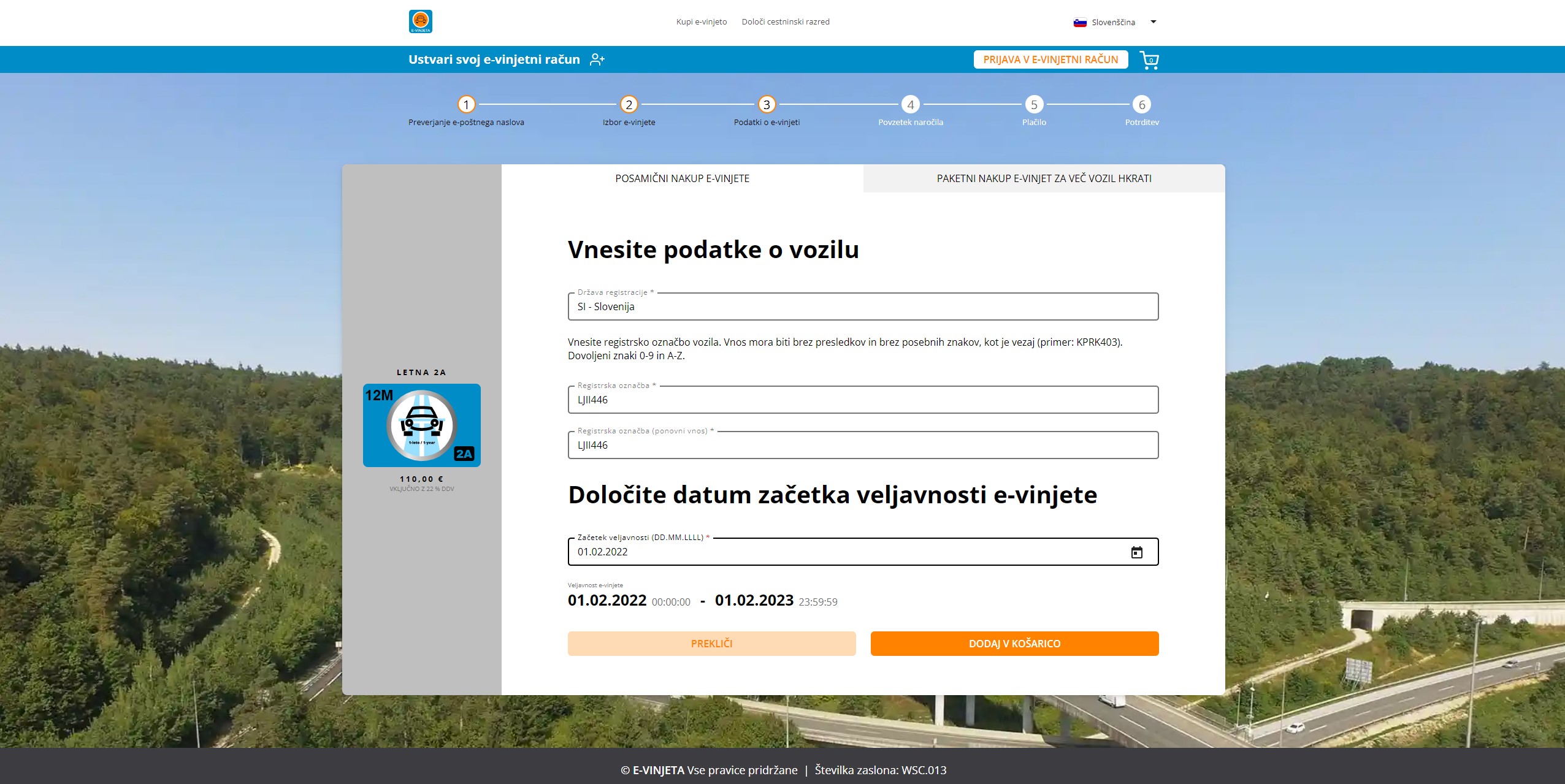1565x784 pixels.
Task: Select the POSAMIČNI NAKUP E-VINJETE tab
Action: pyautogui.click(x=681, y=178)
